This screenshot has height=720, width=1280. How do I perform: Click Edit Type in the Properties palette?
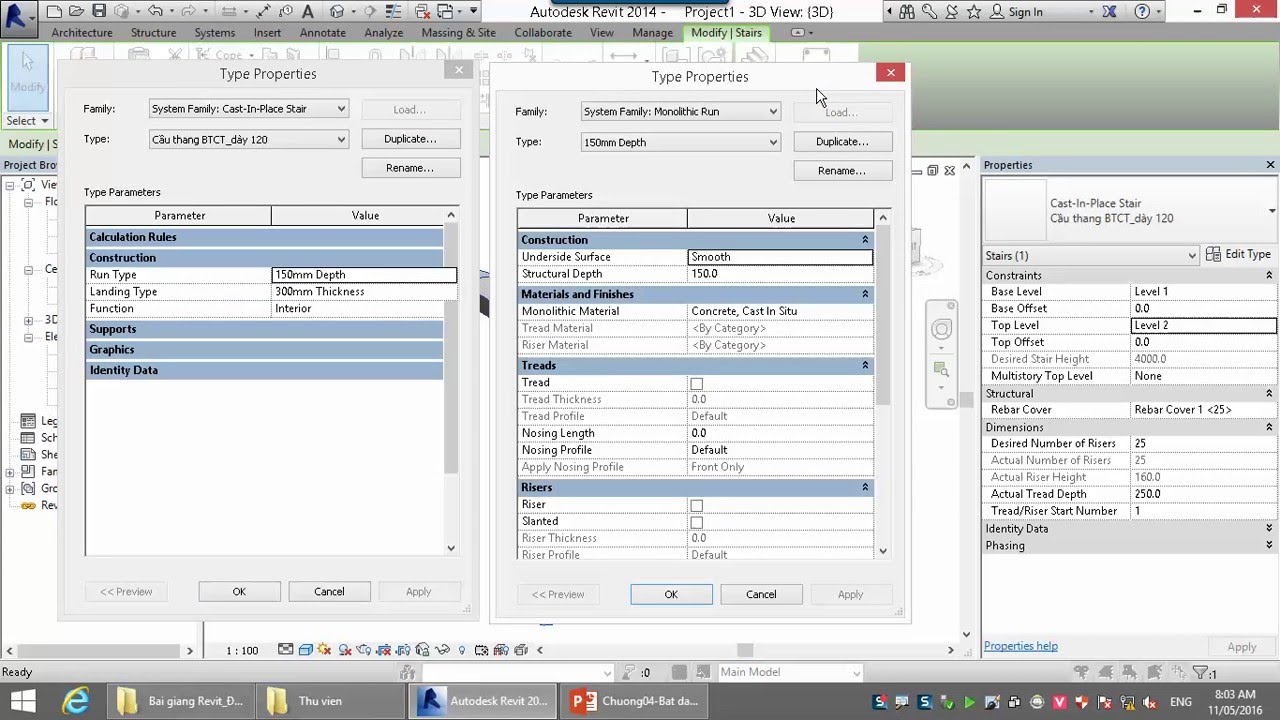coord(1239,254)
